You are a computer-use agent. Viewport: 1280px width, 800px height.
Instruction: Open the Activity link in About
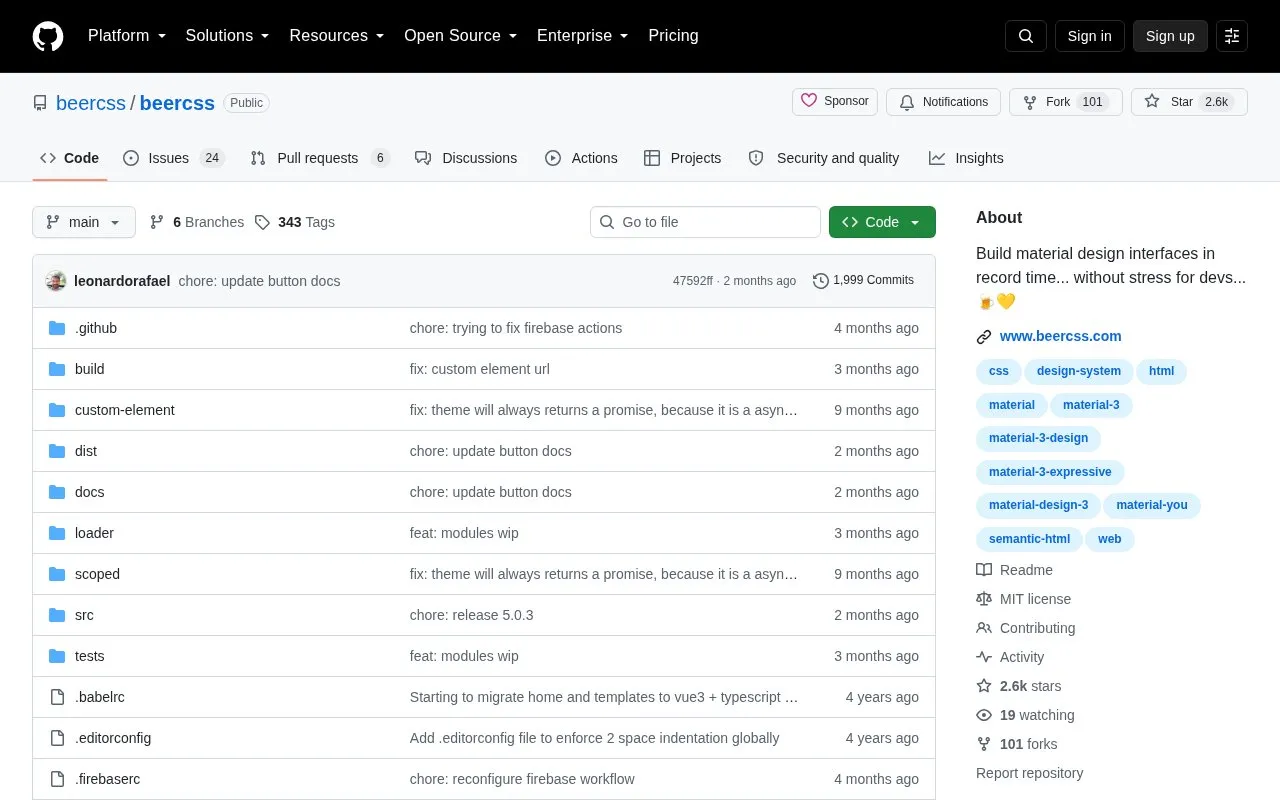coord(1011,657)
